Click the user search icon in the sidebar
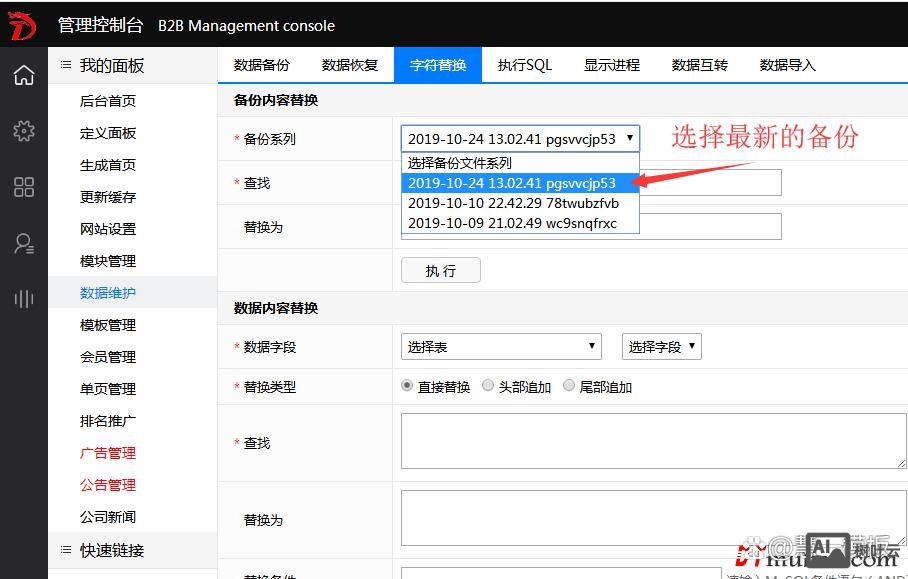The width and height of the screenshot is (908, 579). pyautogui.click(x=18, y=242)
